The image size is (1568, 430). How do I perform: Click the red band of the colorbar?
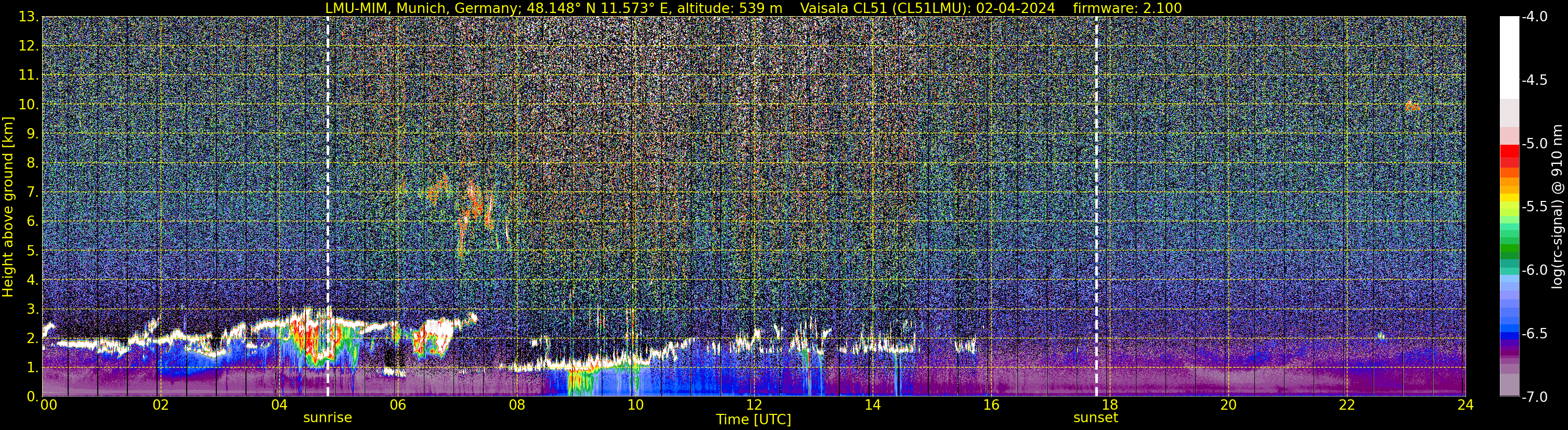(x=1510, y=151)
